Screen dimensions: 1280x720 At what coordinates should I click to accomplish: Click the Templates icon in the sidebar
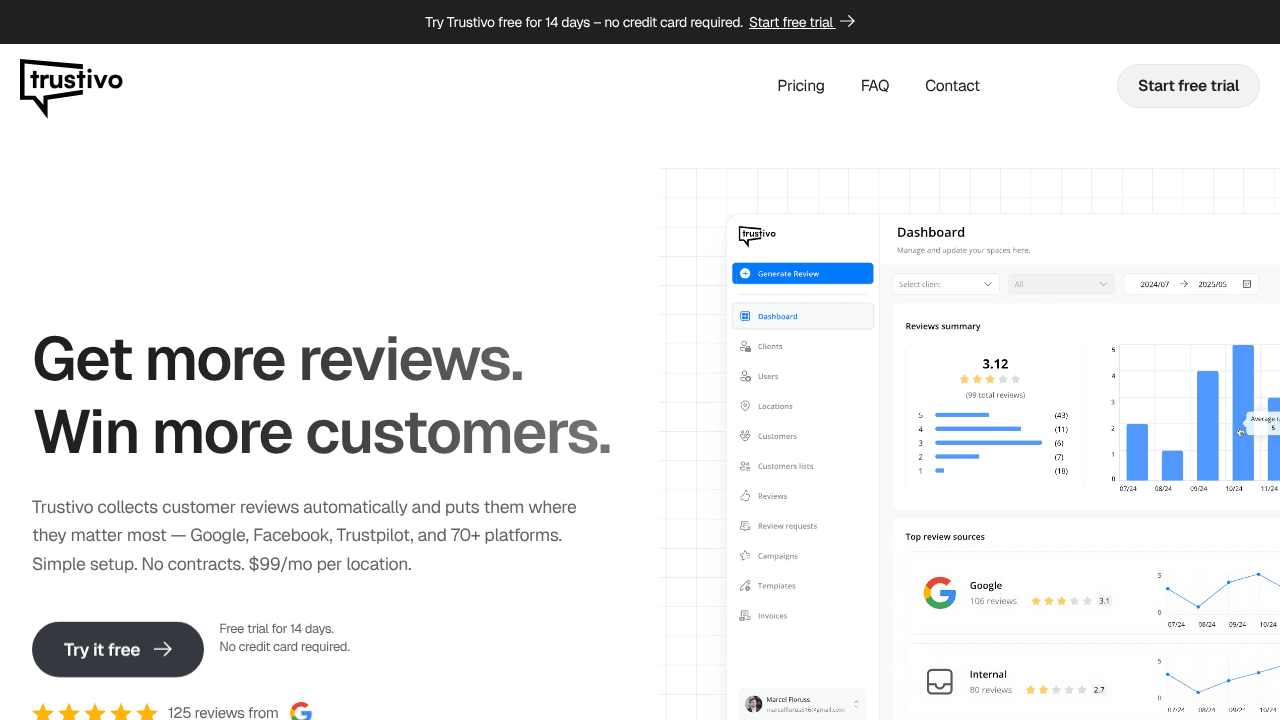coord(745,585)
